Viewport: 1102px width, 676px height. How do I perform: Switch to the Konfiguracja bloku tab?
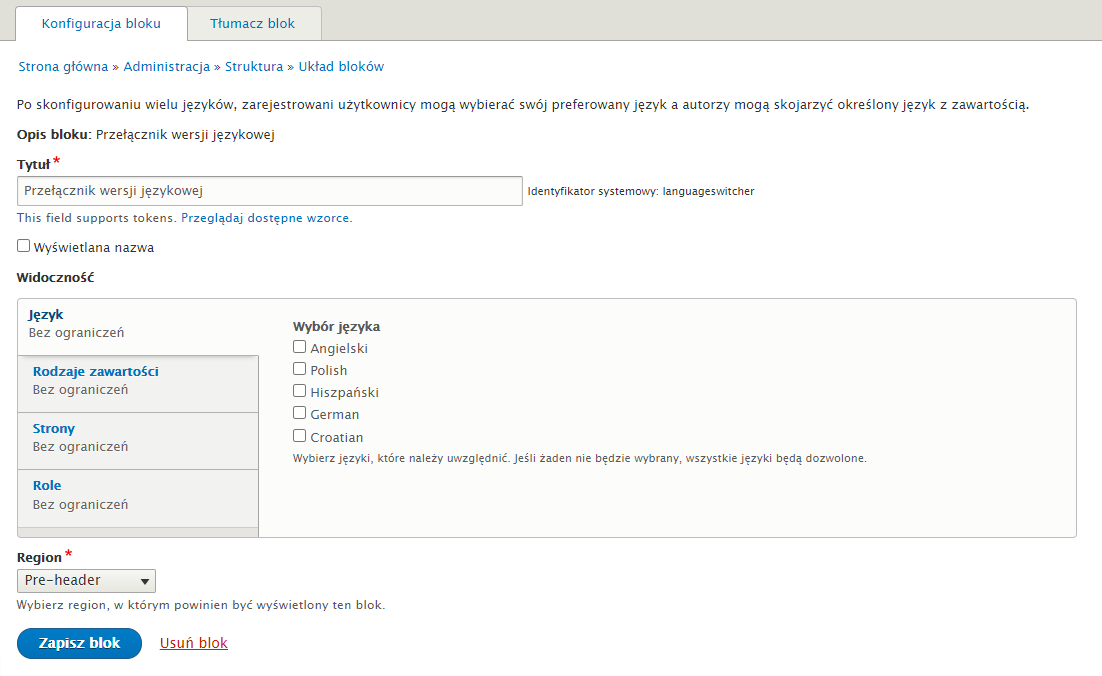coord(101,23)
